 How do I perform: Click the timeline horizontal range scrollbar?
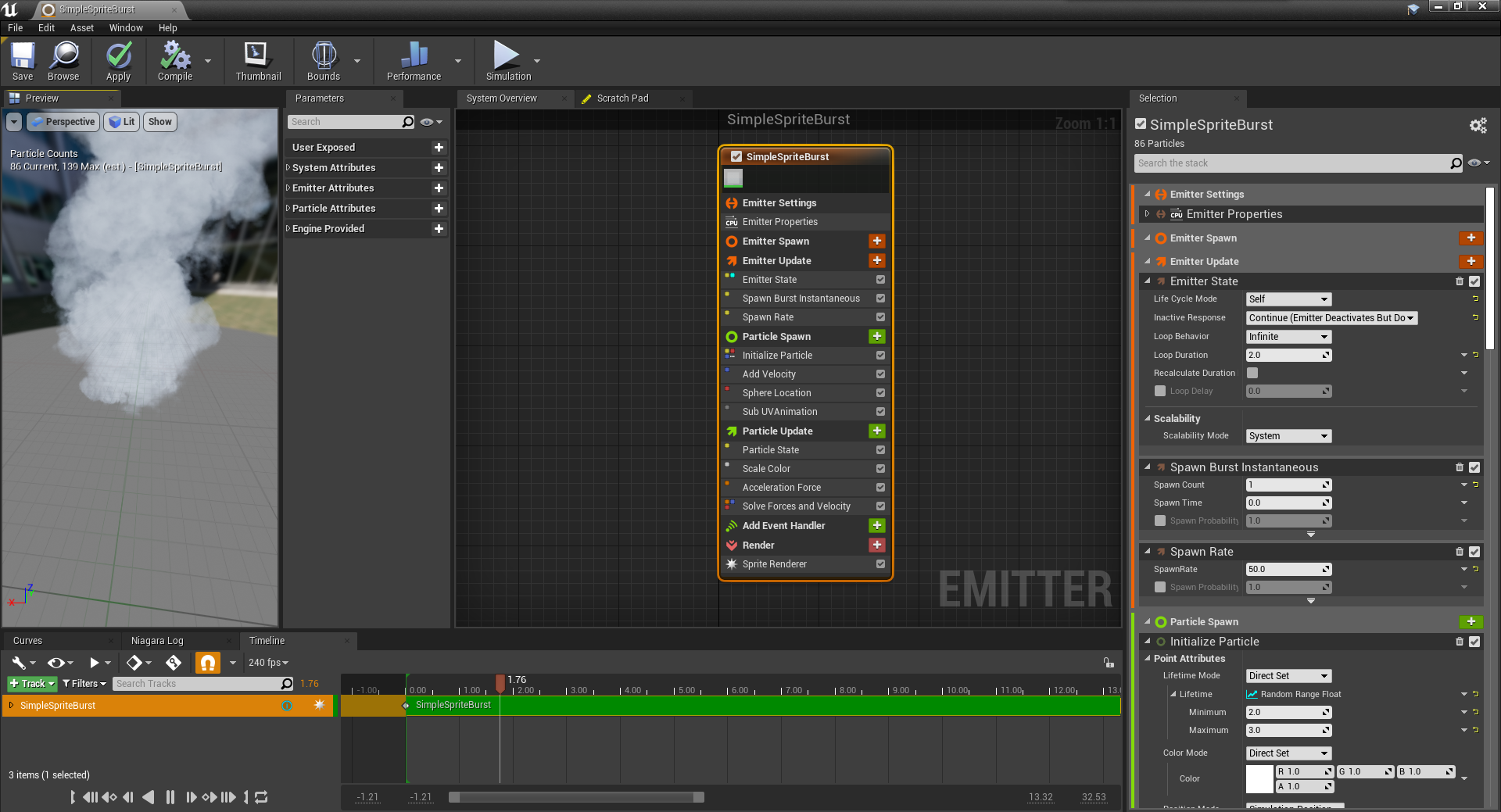pyautogui.click(x=576, y=797)
